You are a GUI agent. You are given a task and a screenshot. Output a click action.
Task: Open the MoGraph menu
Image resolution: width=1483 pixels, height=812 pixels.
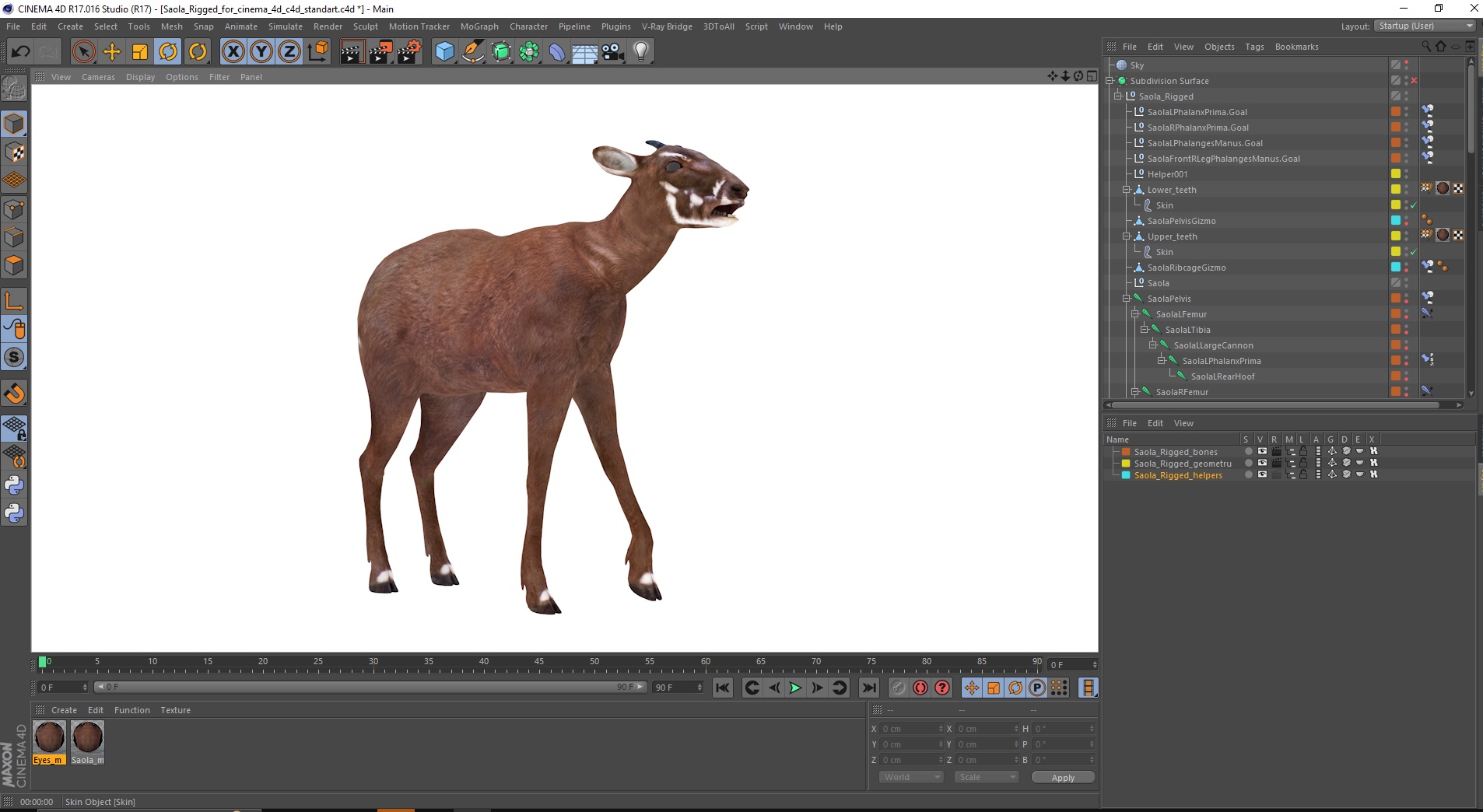point(479,26)
